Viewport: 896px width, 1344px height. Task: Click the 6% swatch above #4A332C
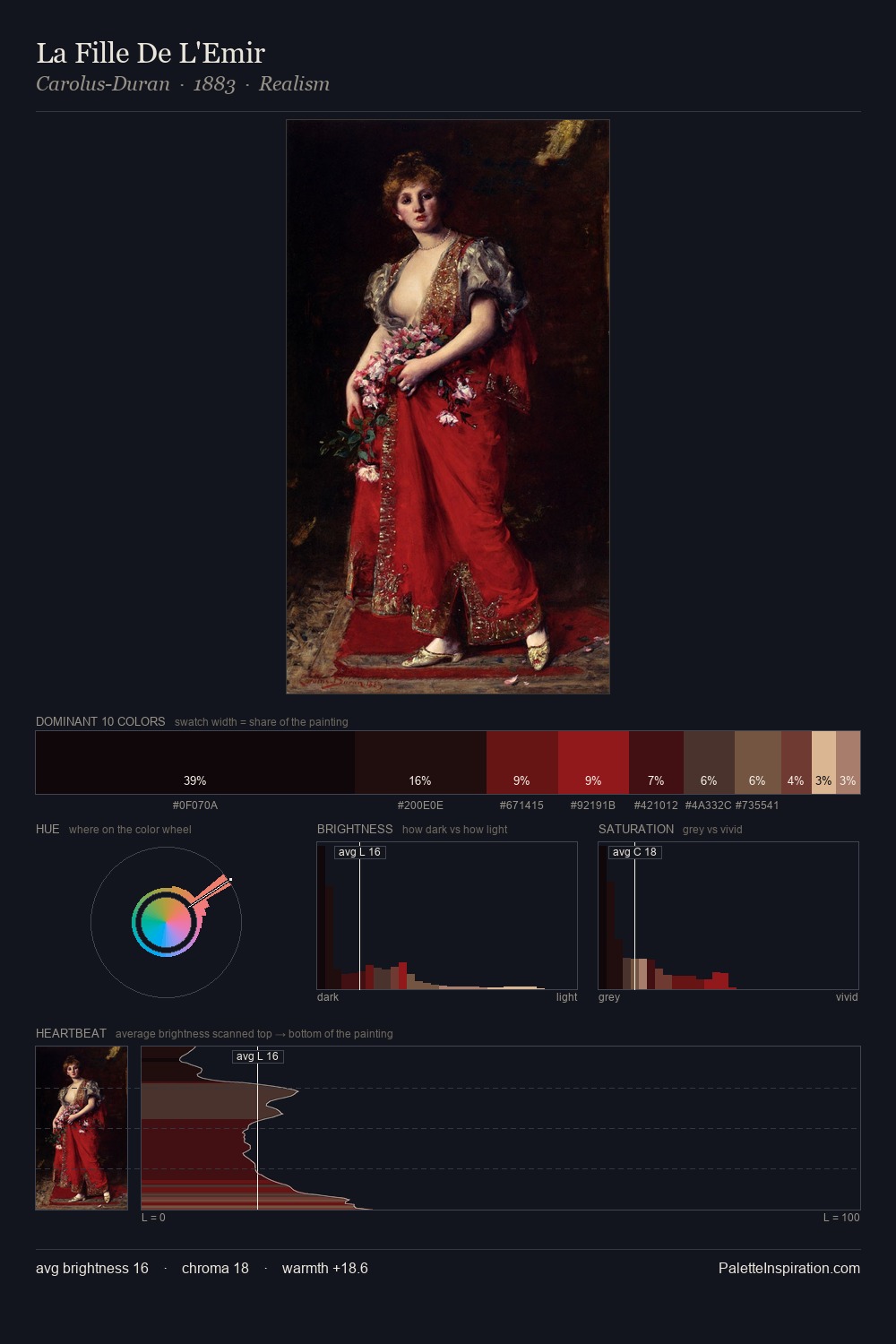(709, 762)
